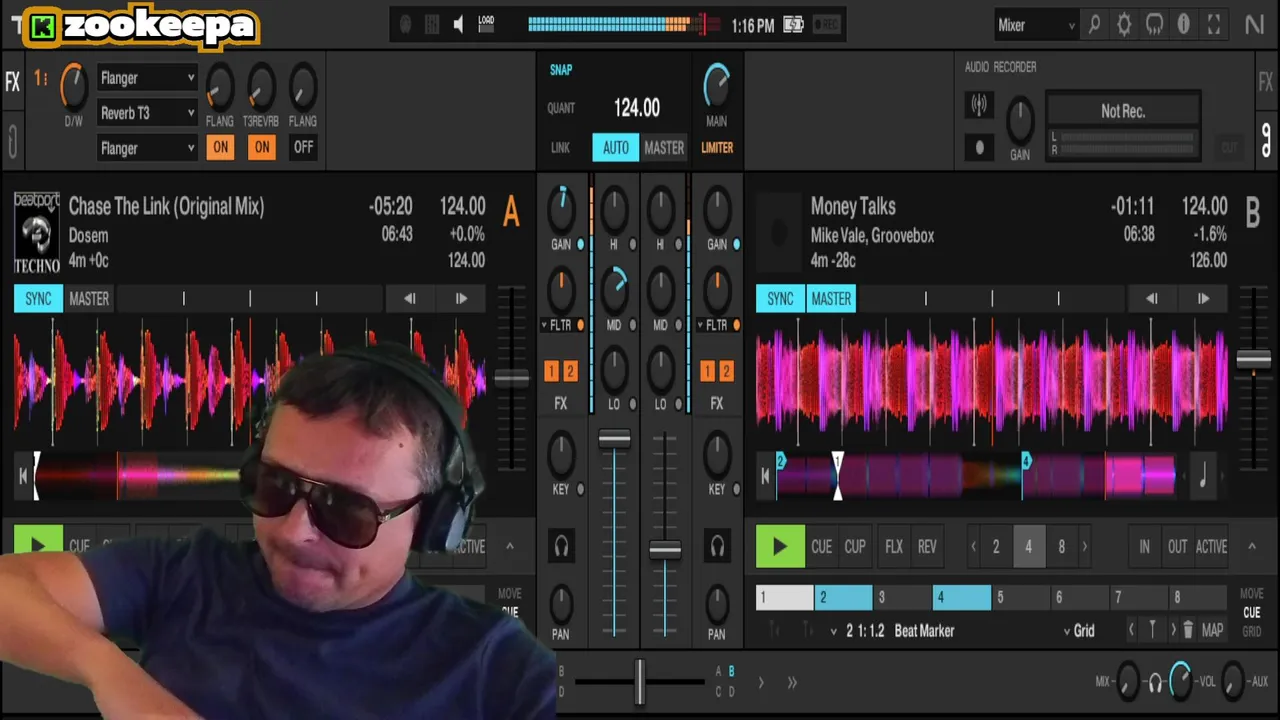1280x720 pixels.
Task: Toggle SYNC on Deck A
Action: (38, 298)
